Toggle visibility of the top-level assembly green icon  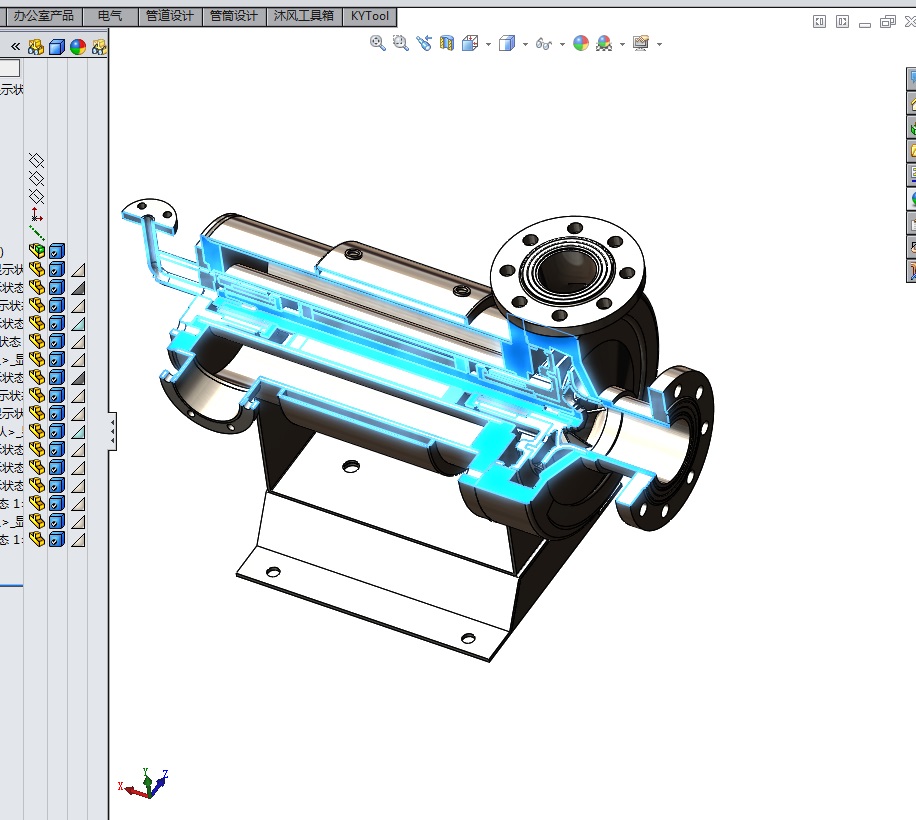point(37,251)
